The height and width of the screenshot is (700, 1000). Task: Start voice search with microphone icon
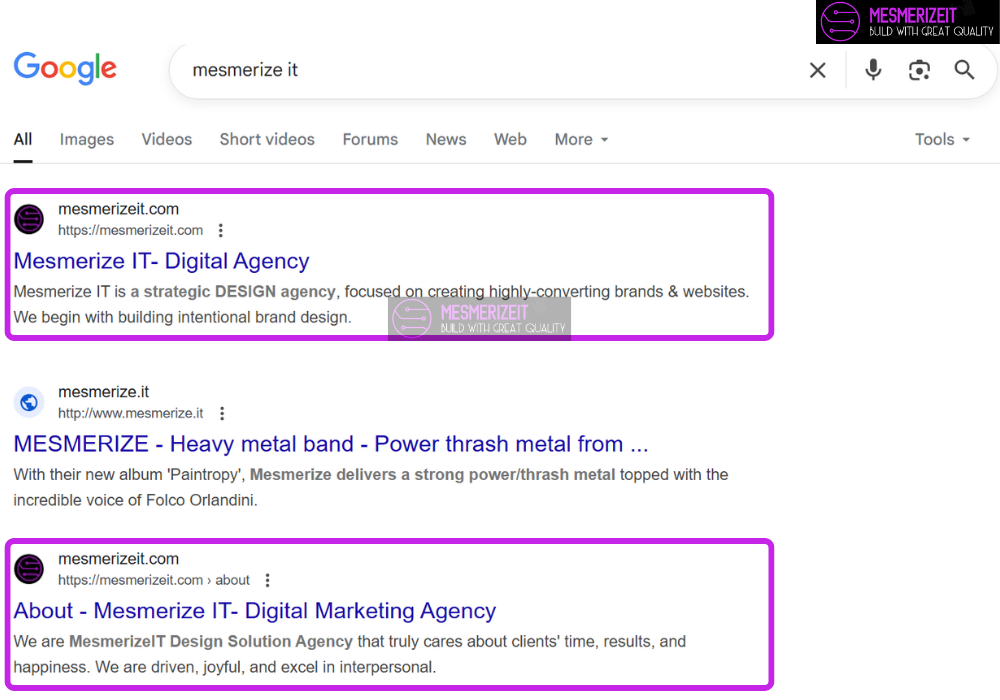tap(873, 70)
